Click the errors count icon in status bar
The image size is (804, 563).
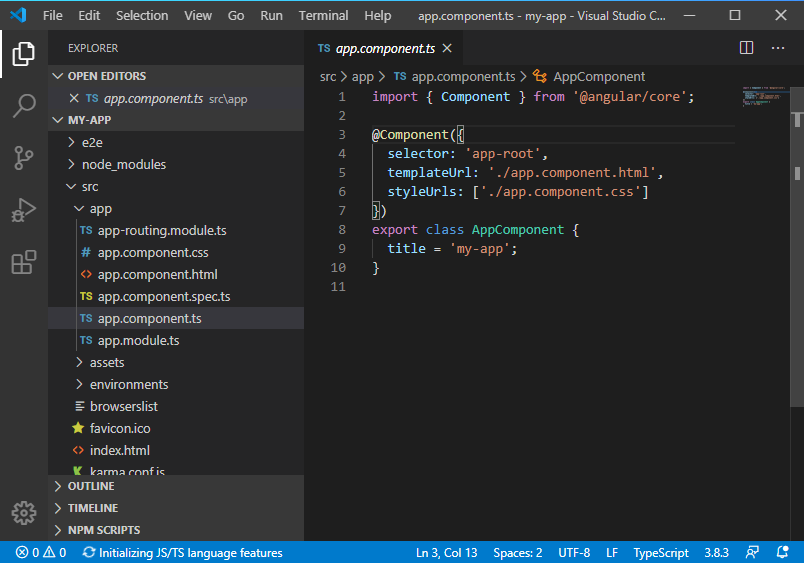[22, 552]
